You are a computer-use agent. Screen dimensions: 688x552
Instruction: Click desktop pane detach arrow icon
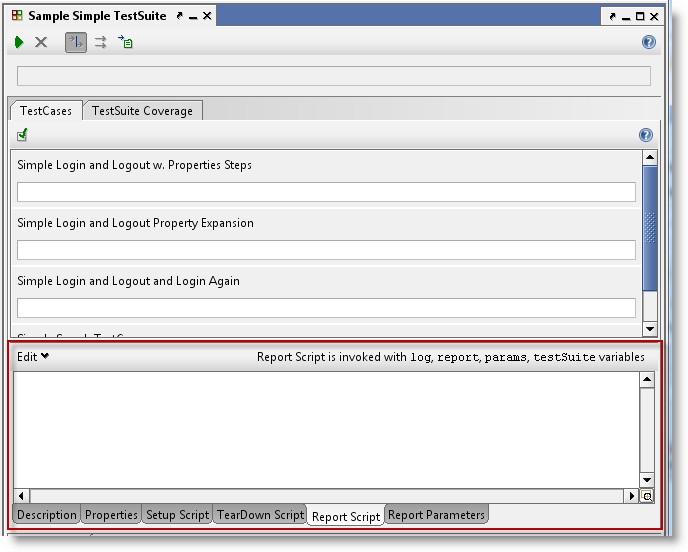pos(613,17)
